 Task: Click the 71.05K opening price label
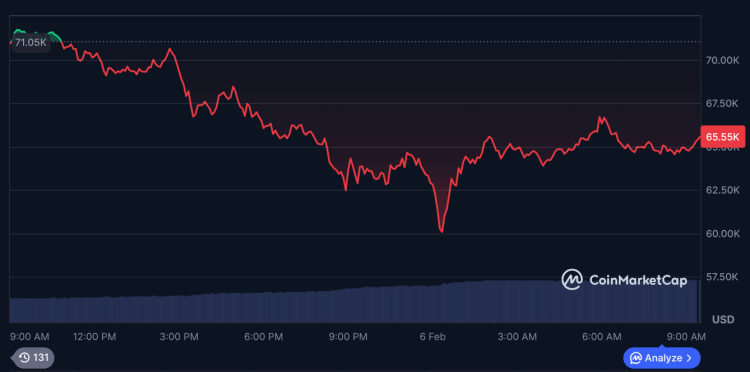coord(31,43)
